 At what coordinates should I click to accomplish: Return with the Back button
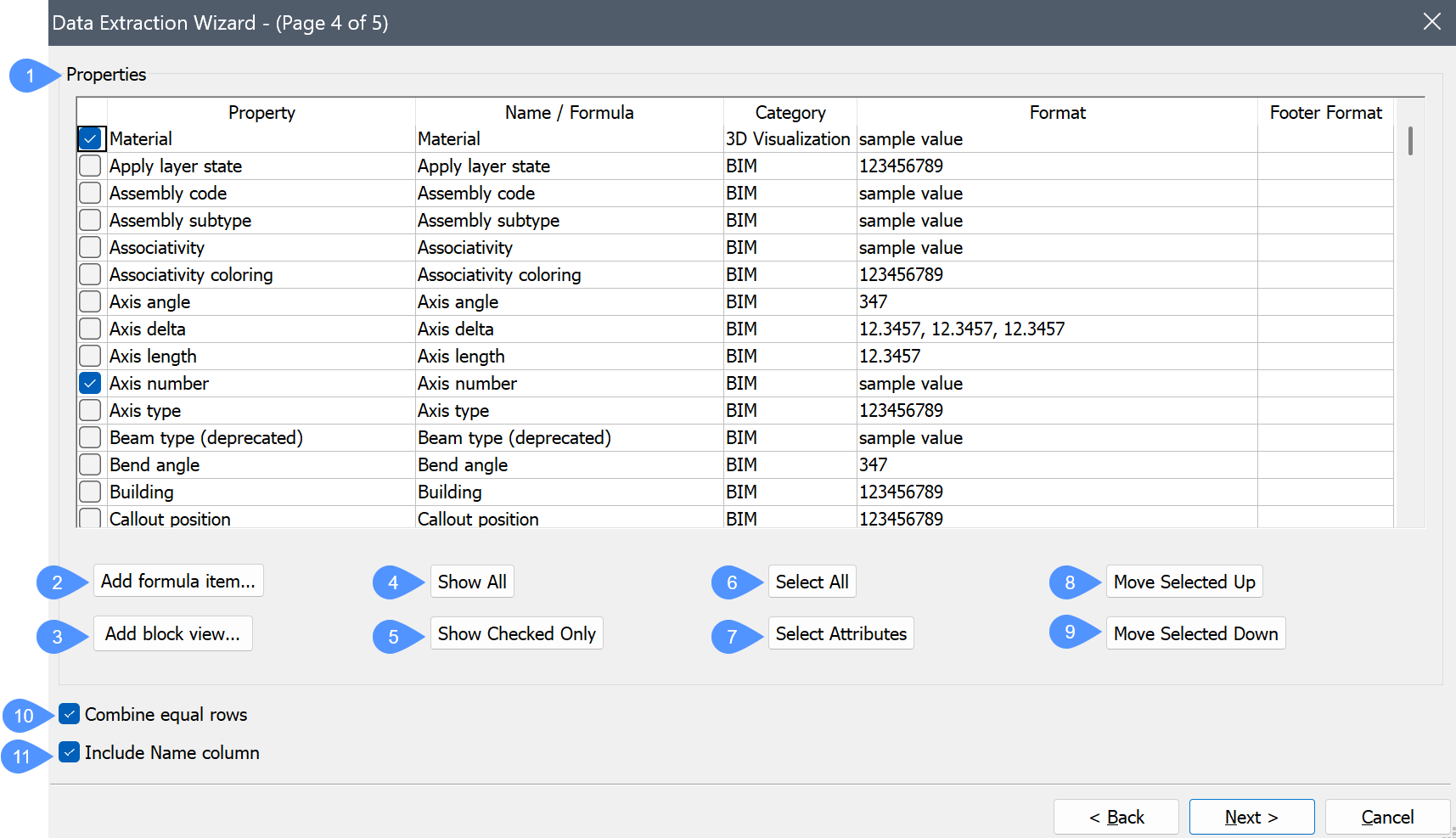(1116, 817)
